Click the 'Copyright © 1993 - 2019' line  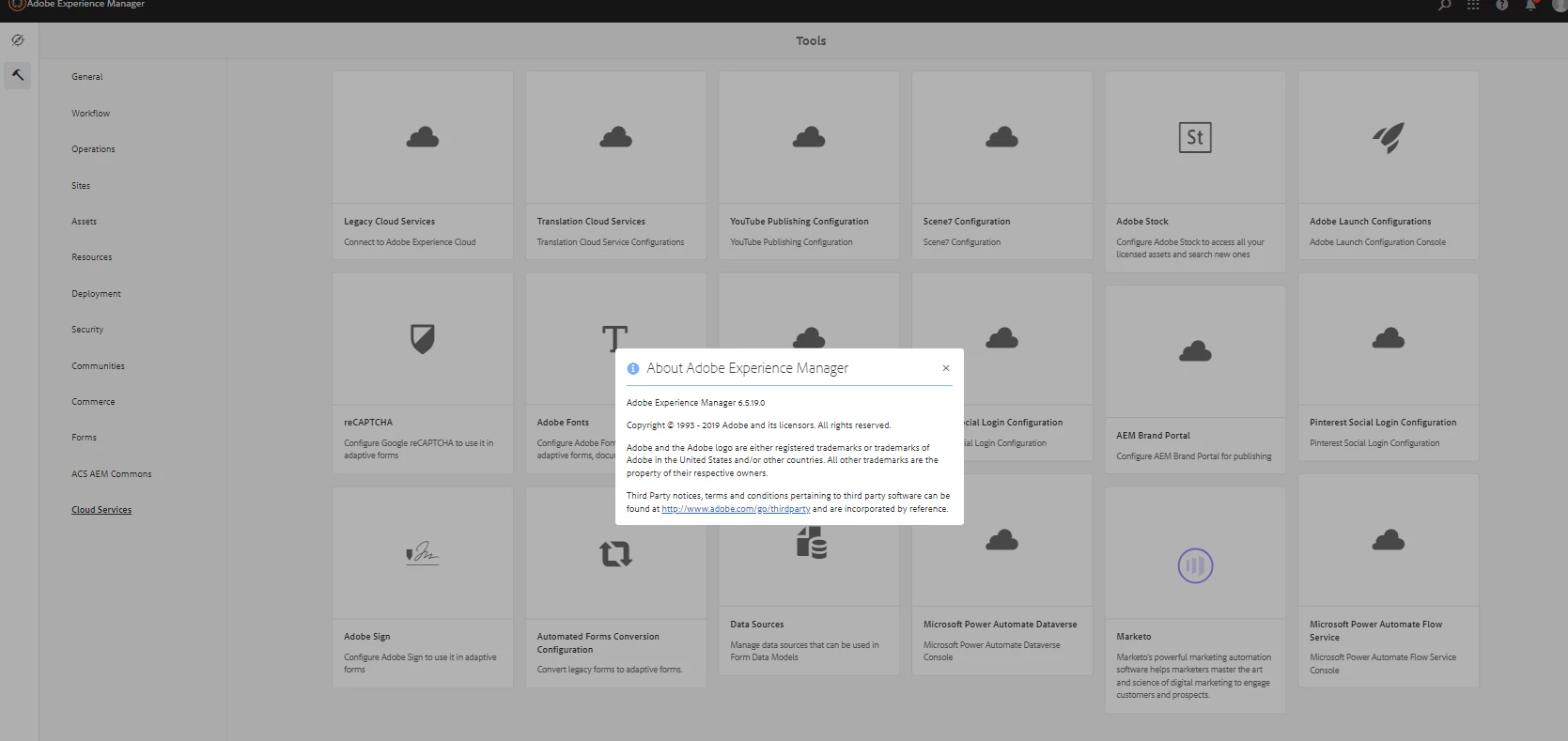pyautogui.click(x=758, y=425)
